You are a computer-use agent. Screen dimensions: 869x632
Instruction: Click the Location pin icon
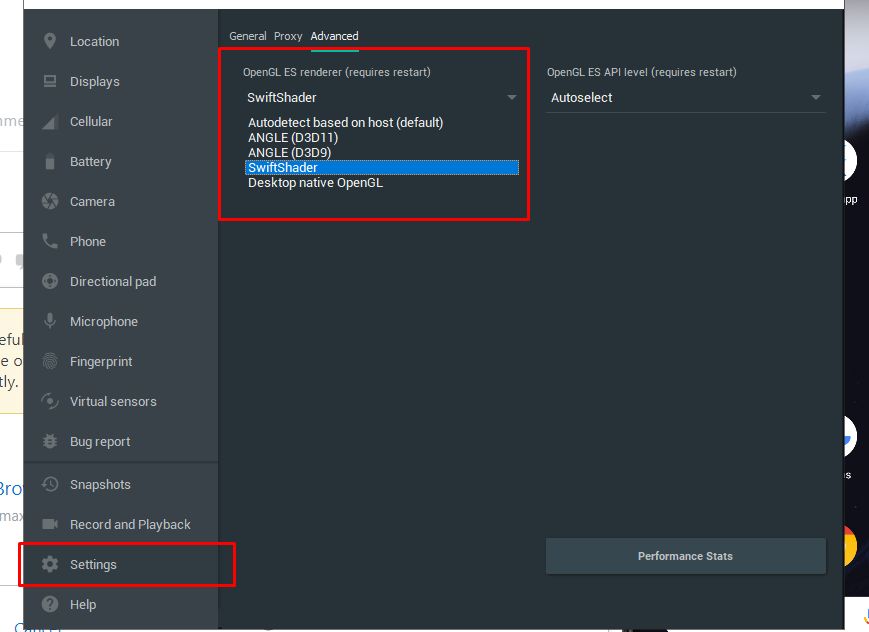[50, 41]
